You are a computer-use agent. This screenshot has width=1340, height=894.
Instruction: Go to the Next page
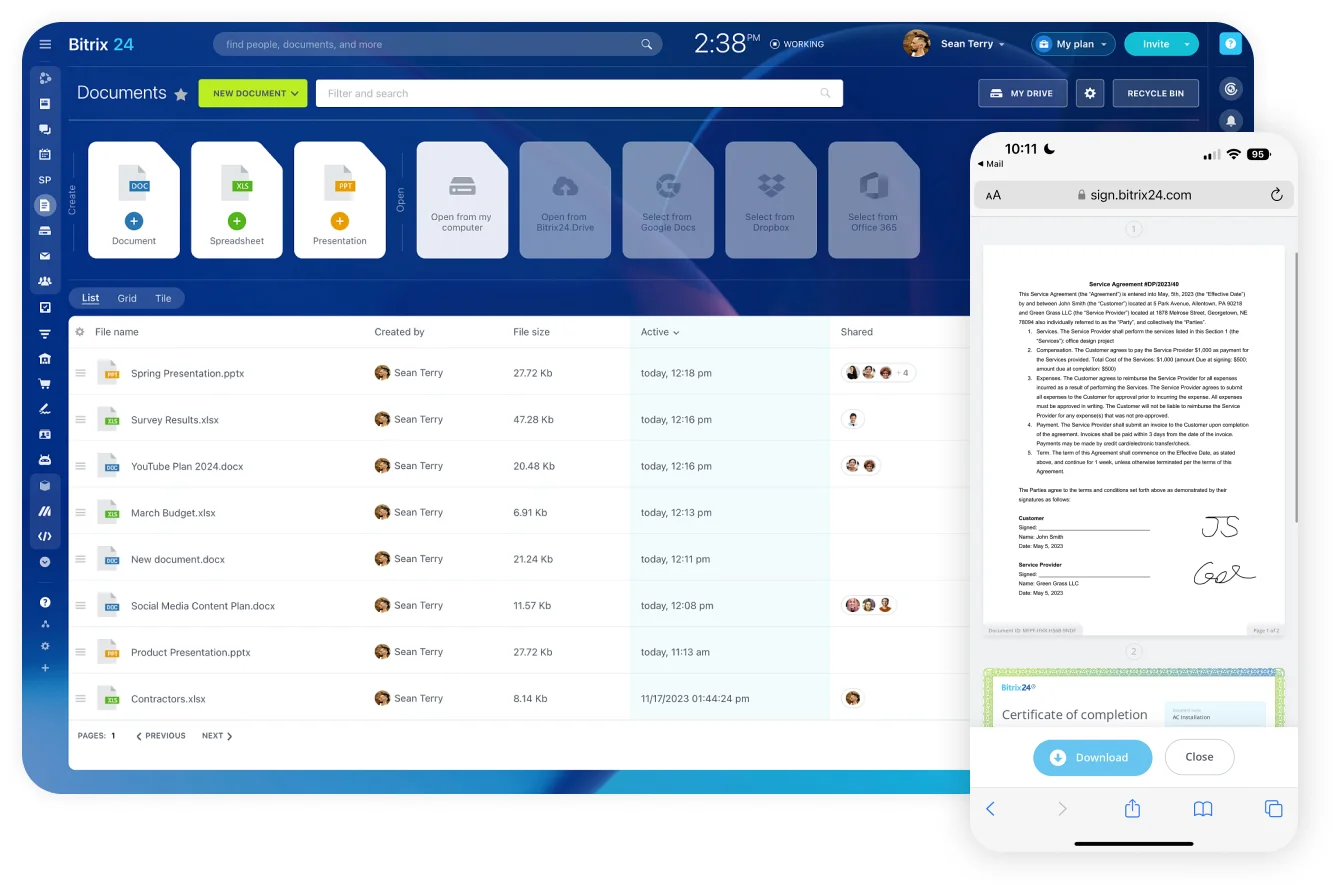[217, 736]
